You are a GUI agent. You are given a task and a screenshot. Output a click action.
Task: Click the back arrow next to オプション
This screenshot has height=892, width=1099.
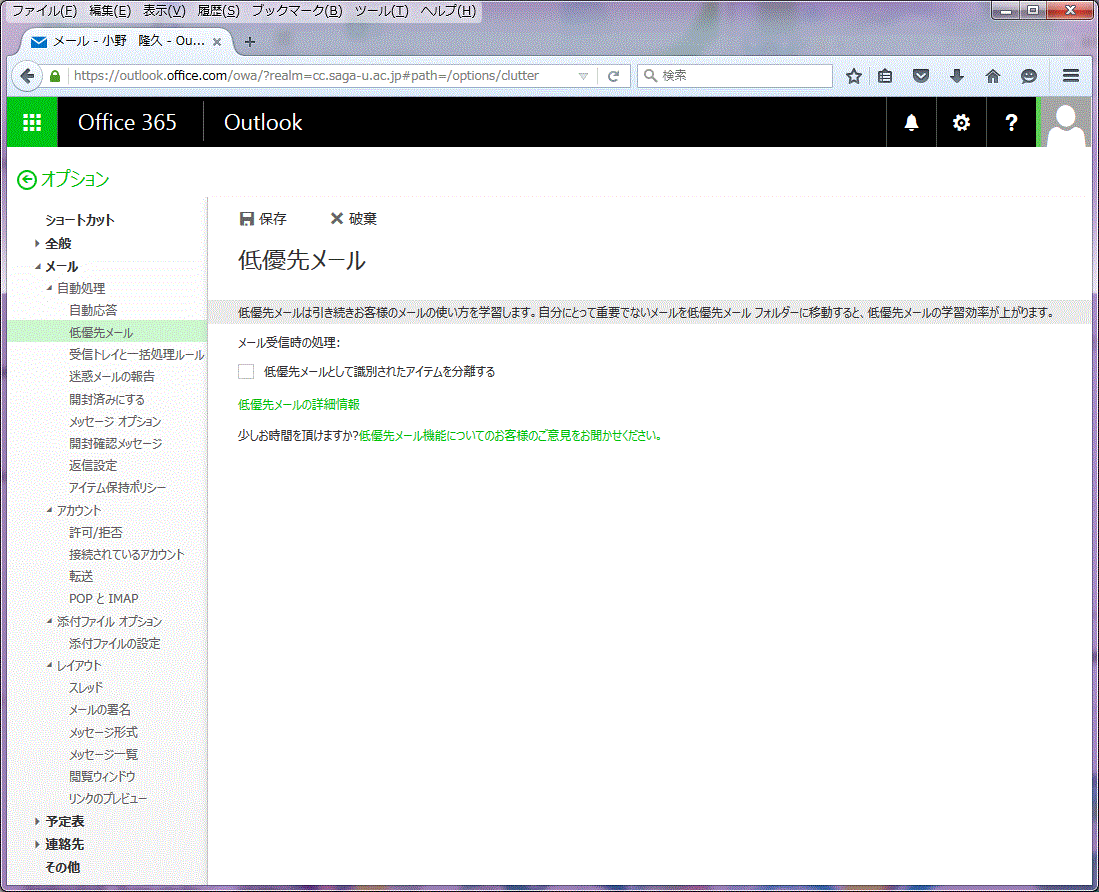(x=27, y=180)
